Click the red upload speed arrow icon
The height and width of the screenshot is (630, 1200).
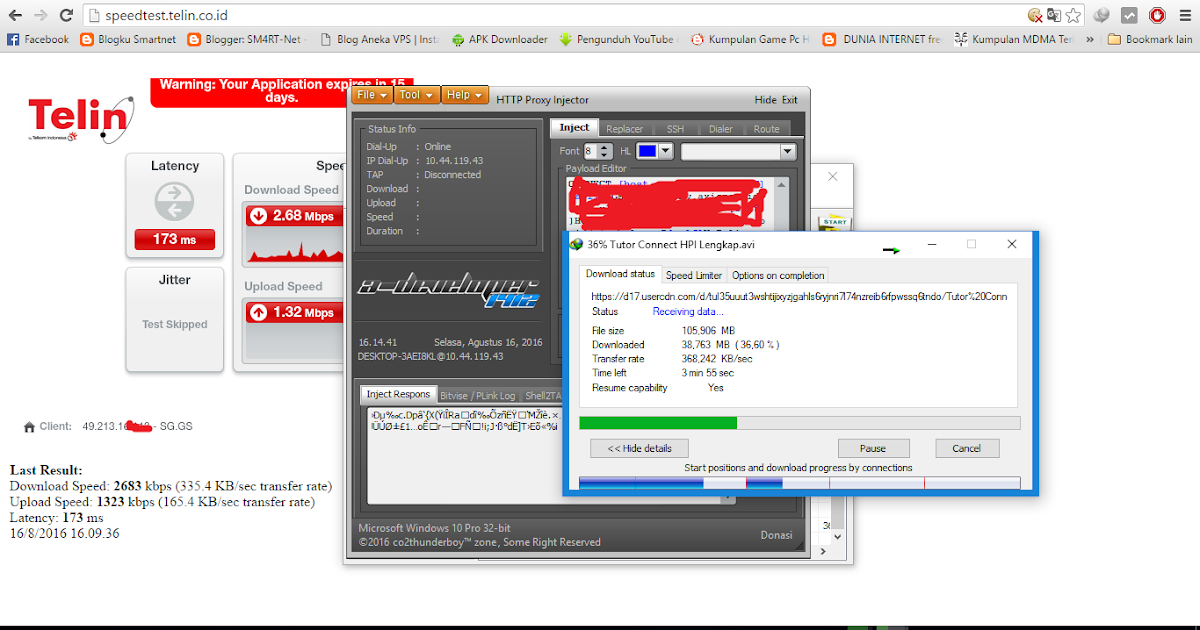point(258,312)
